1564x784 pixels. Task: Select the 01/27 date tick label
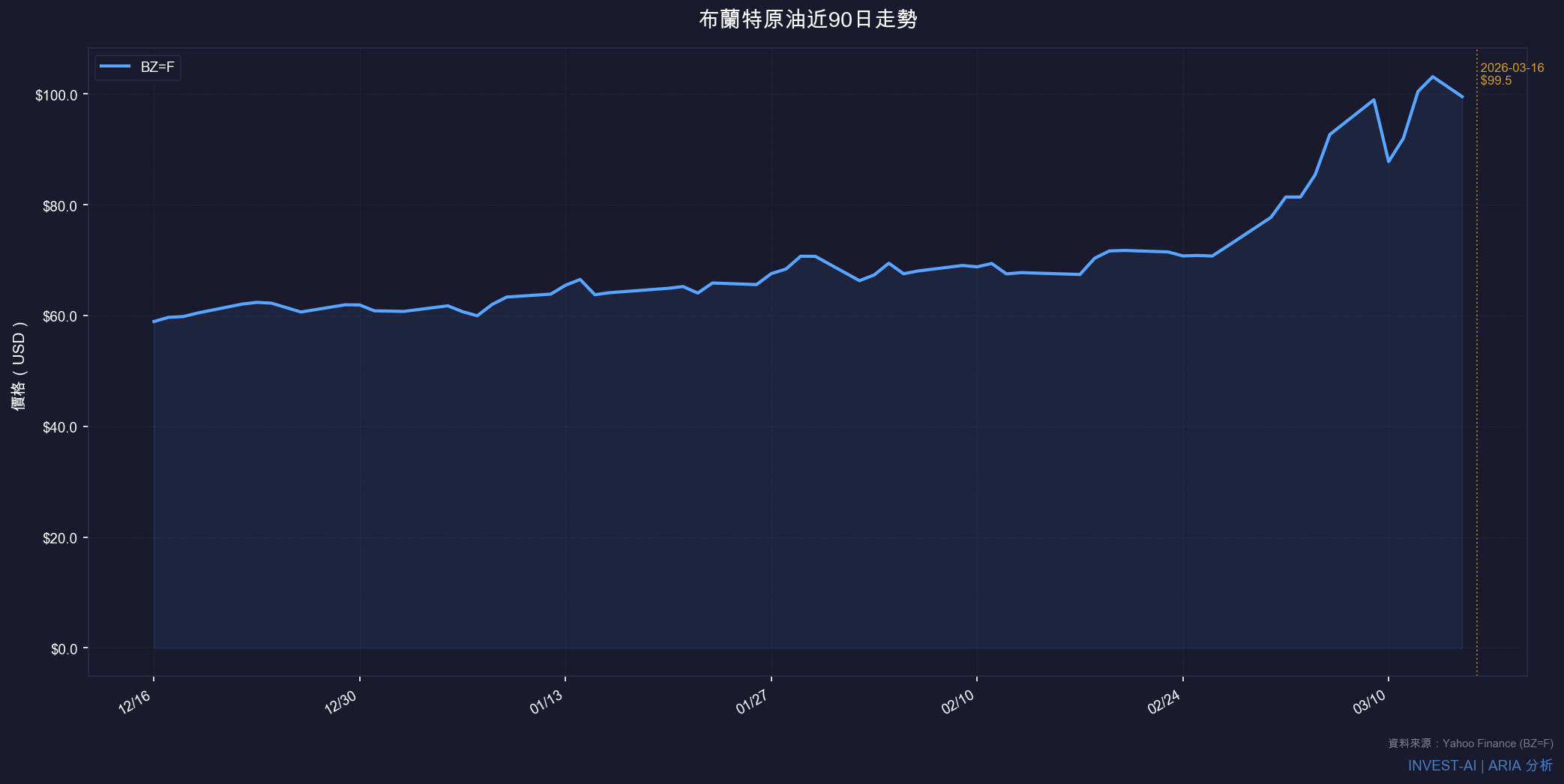tap(752, 702)
